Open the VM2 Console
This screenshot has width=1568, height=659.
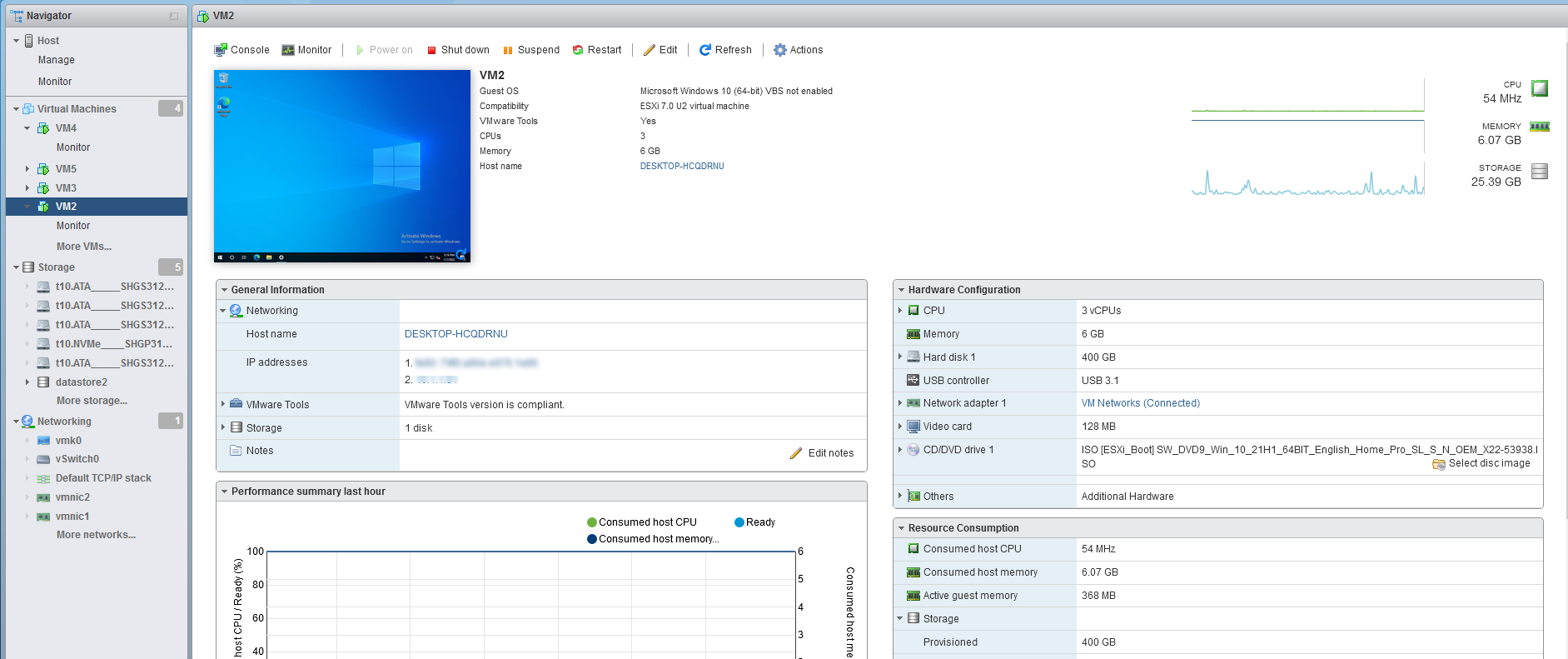click(241, 50)
